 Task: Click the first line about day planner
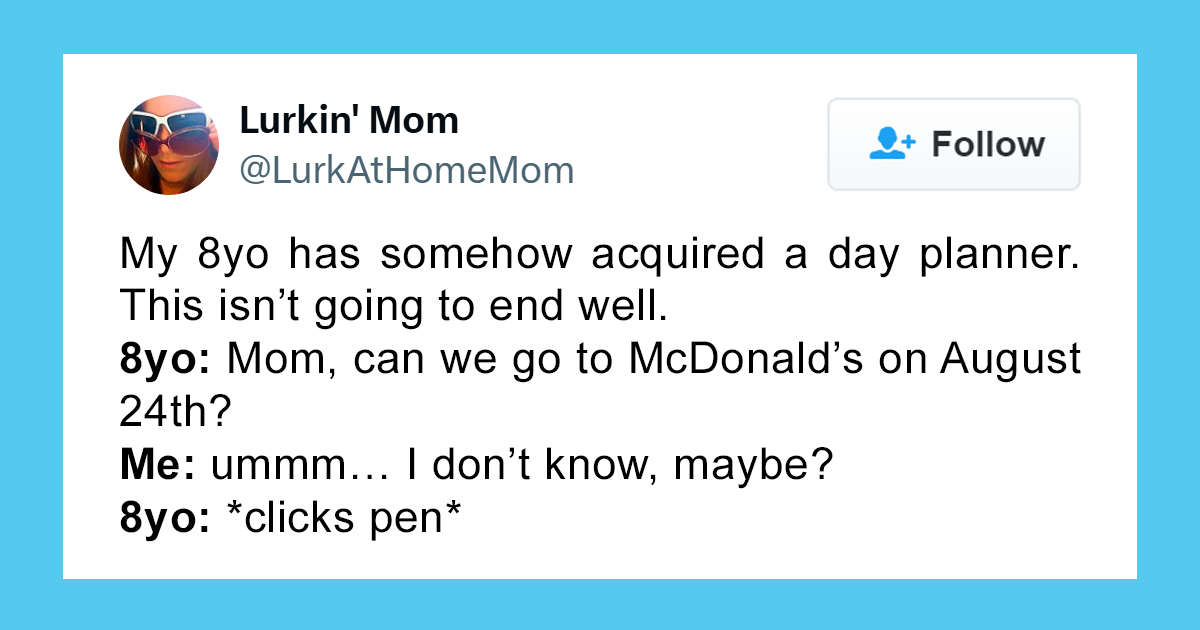coord(600,255)
